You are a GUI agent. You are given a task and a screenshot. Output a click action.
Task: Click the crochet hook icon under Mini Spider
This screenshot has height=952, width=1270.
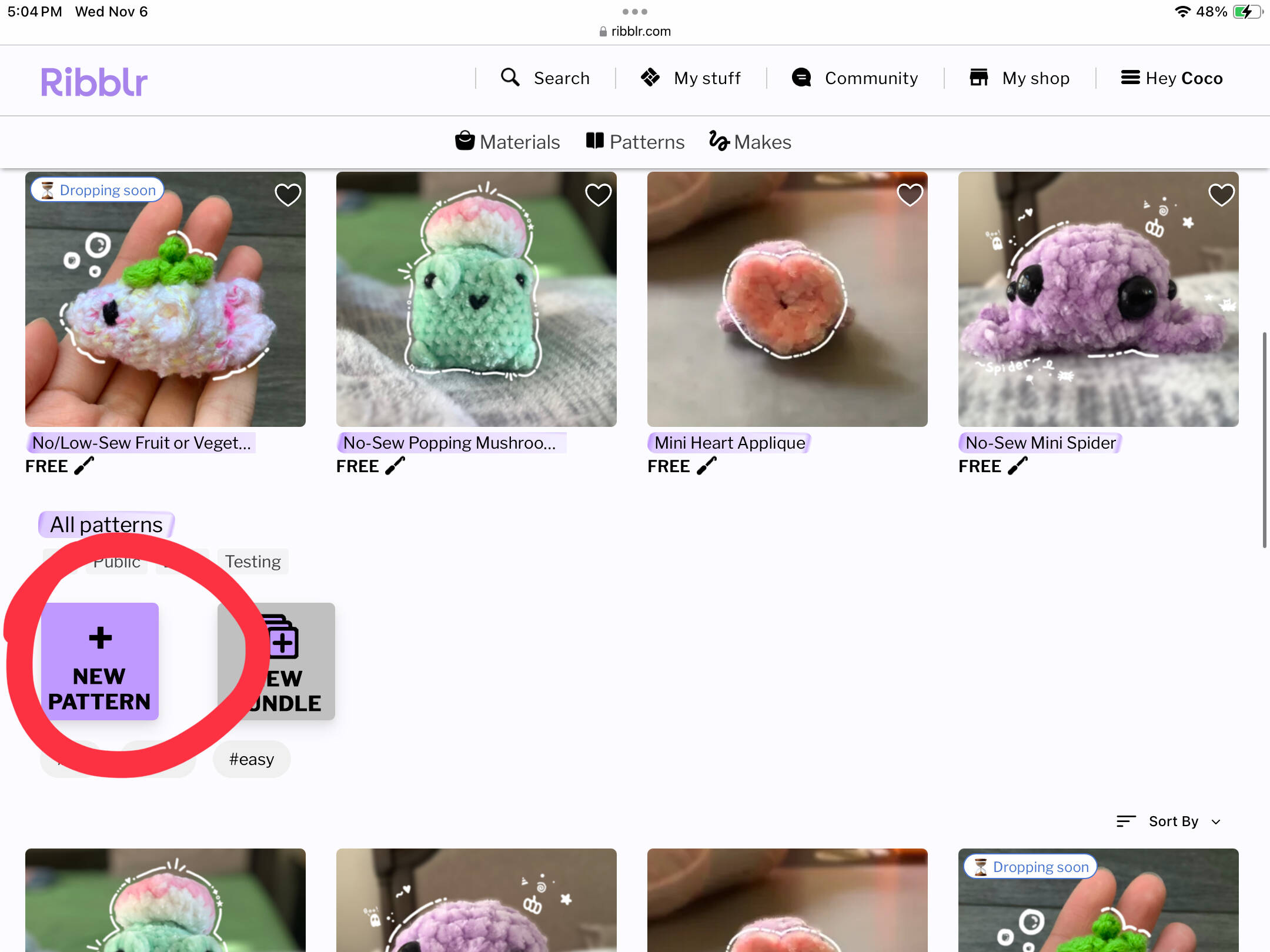tap(1018, 466)
